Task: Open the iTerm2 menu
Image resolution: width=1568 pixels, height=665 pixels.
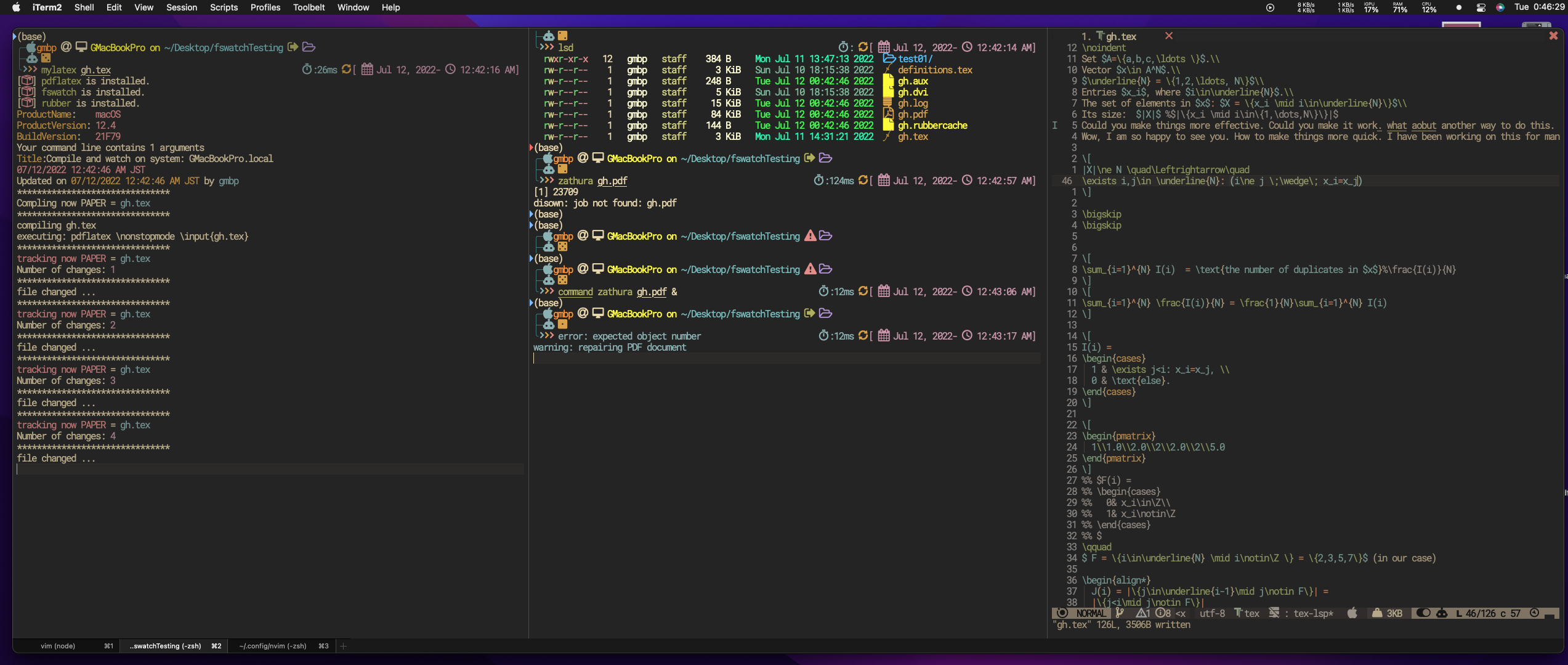Action: [x=47, y=7]
